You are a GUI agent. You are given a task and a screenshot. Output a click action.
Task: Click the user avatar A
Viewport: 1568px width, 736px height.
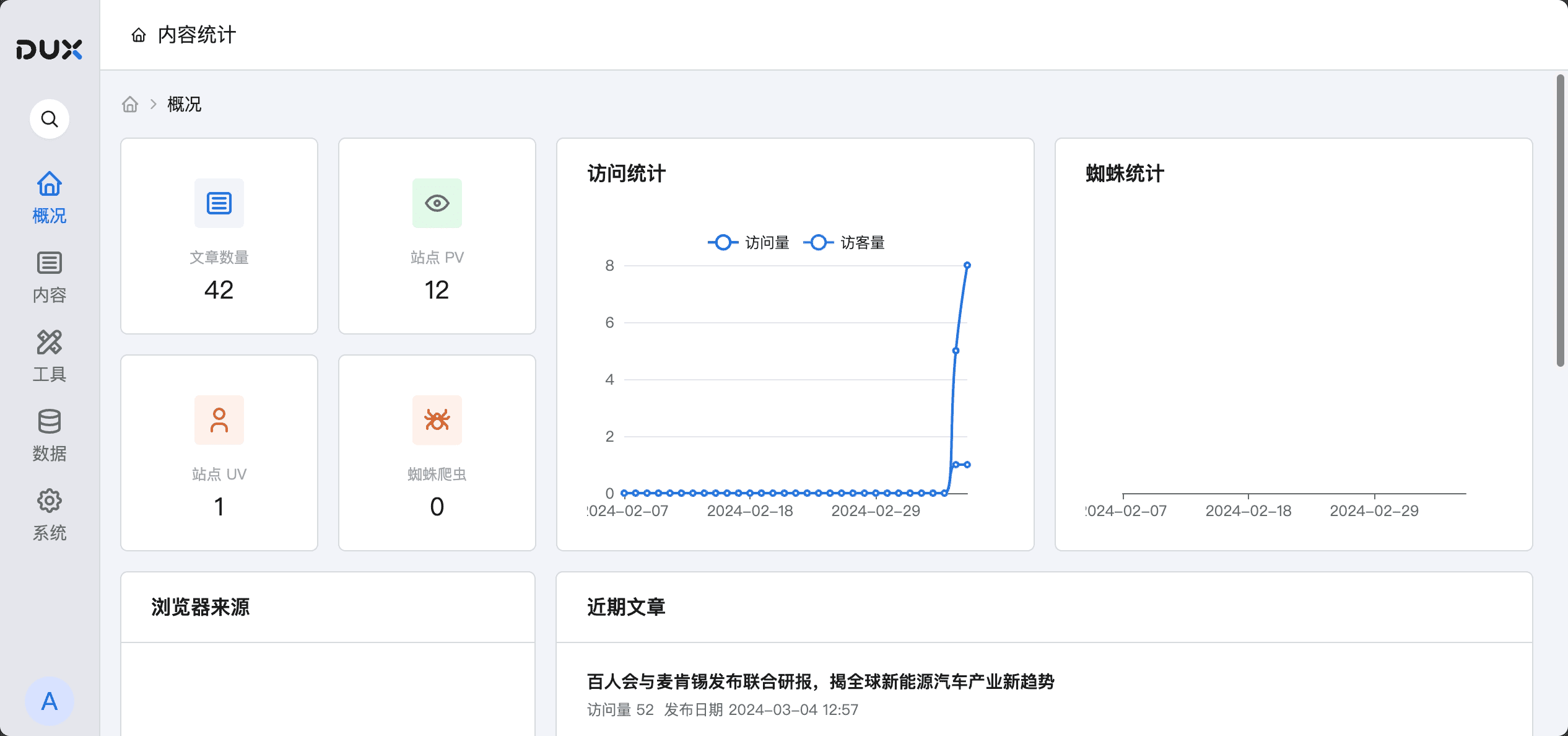(x=50, y=701)
